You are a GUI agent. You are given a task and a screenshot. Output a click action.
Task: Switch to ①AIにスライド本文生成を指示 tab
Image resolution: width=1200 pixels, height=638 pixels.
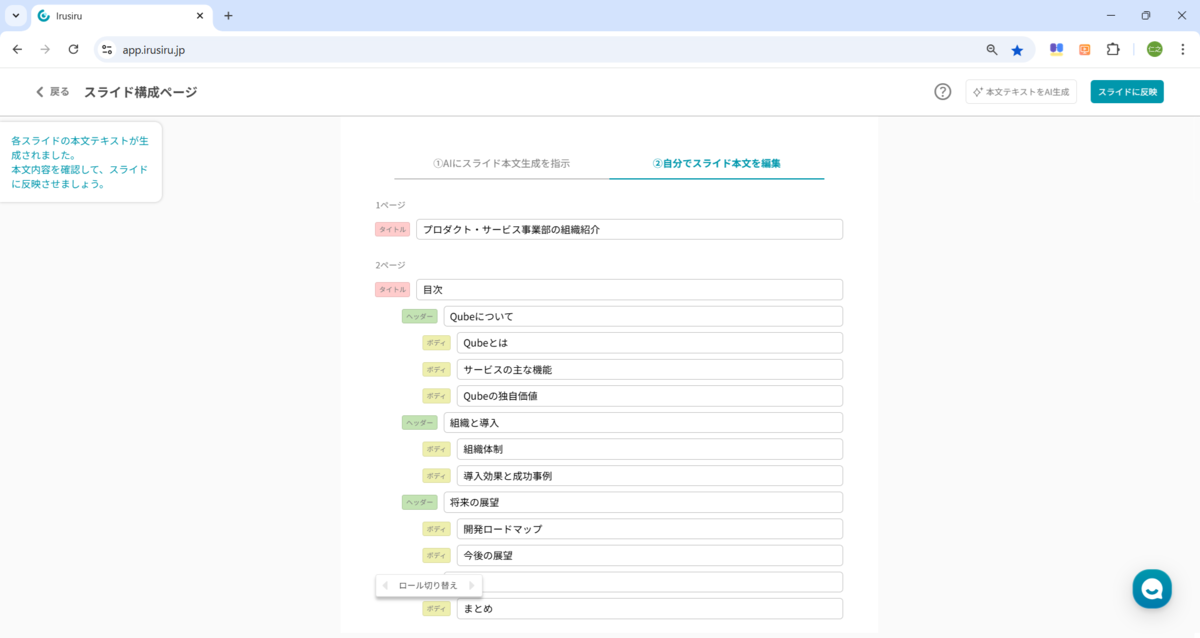(x=501, y=163)
